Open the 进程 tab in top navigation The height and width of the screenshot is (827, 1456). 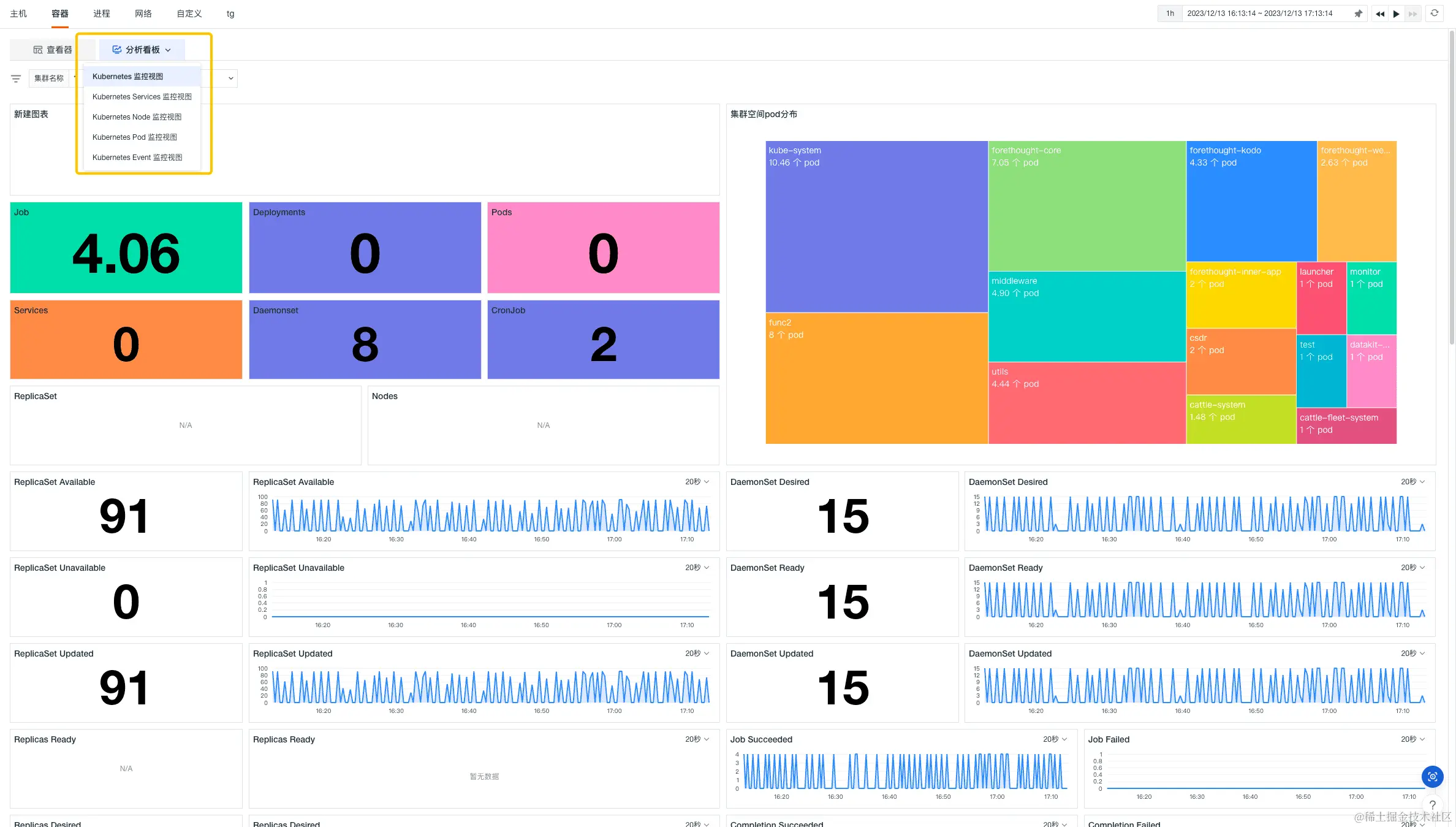pos(101,13)
